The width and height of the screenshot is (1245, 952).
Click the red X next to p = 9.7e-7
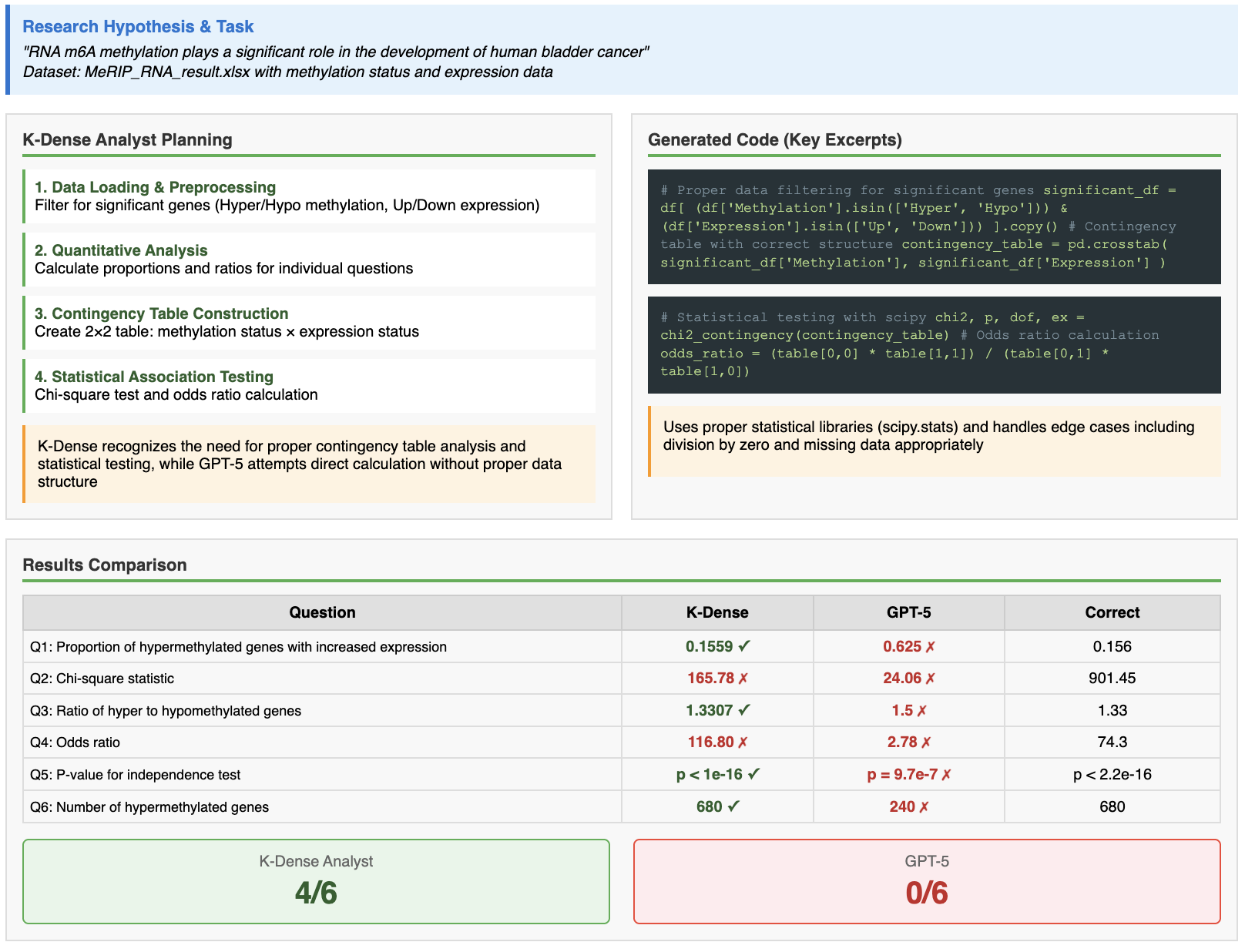[946, 775]
